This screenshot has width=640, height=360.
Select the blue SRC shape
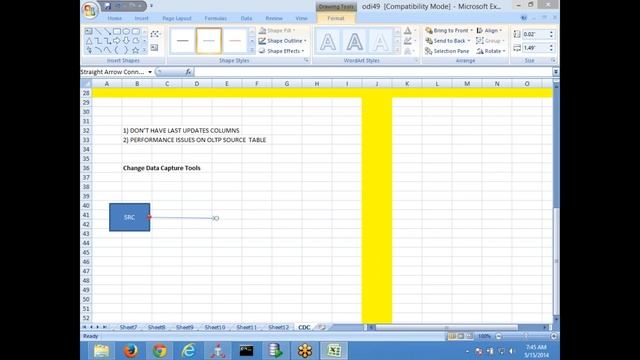point(129,217)
